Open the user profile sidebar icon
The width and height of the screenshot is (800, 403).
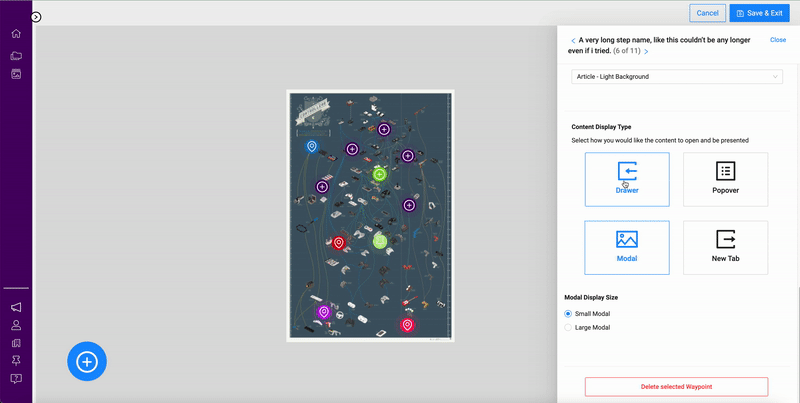click(x=16, y=325)
